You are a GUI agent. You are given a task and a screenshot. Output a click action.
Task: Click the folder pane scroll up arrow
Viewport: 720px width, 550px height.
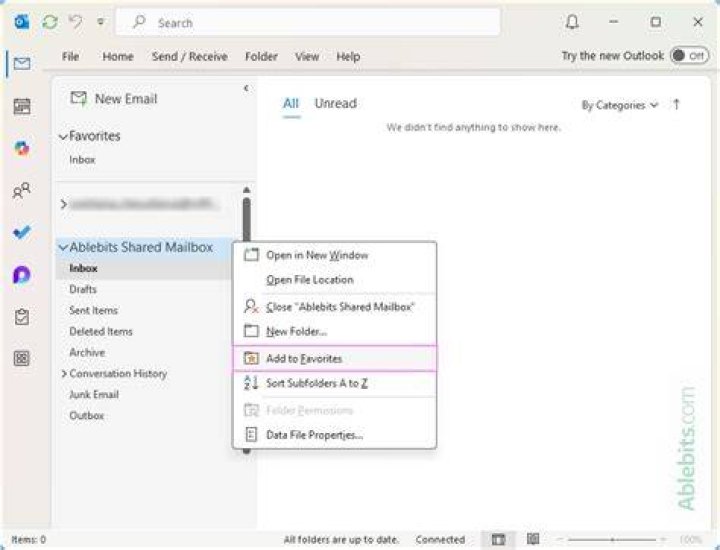(247, 190)
